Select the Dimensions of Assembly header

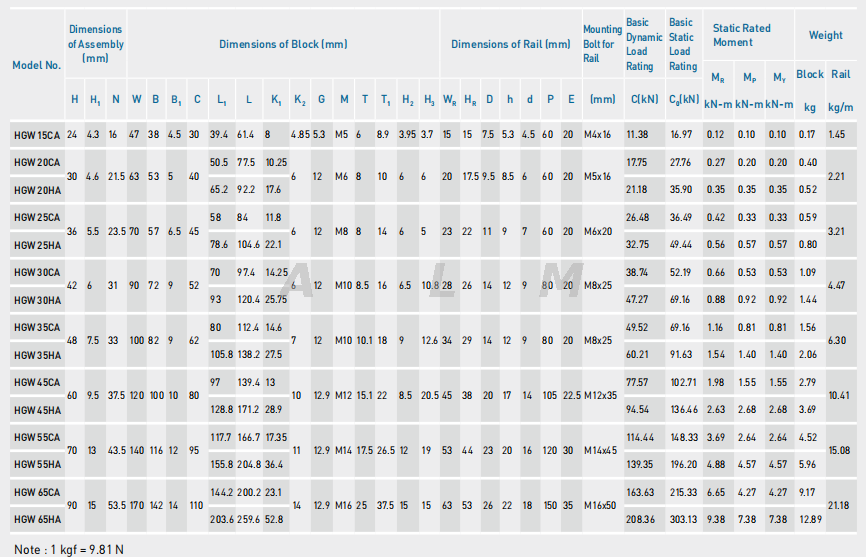point(96,44)
